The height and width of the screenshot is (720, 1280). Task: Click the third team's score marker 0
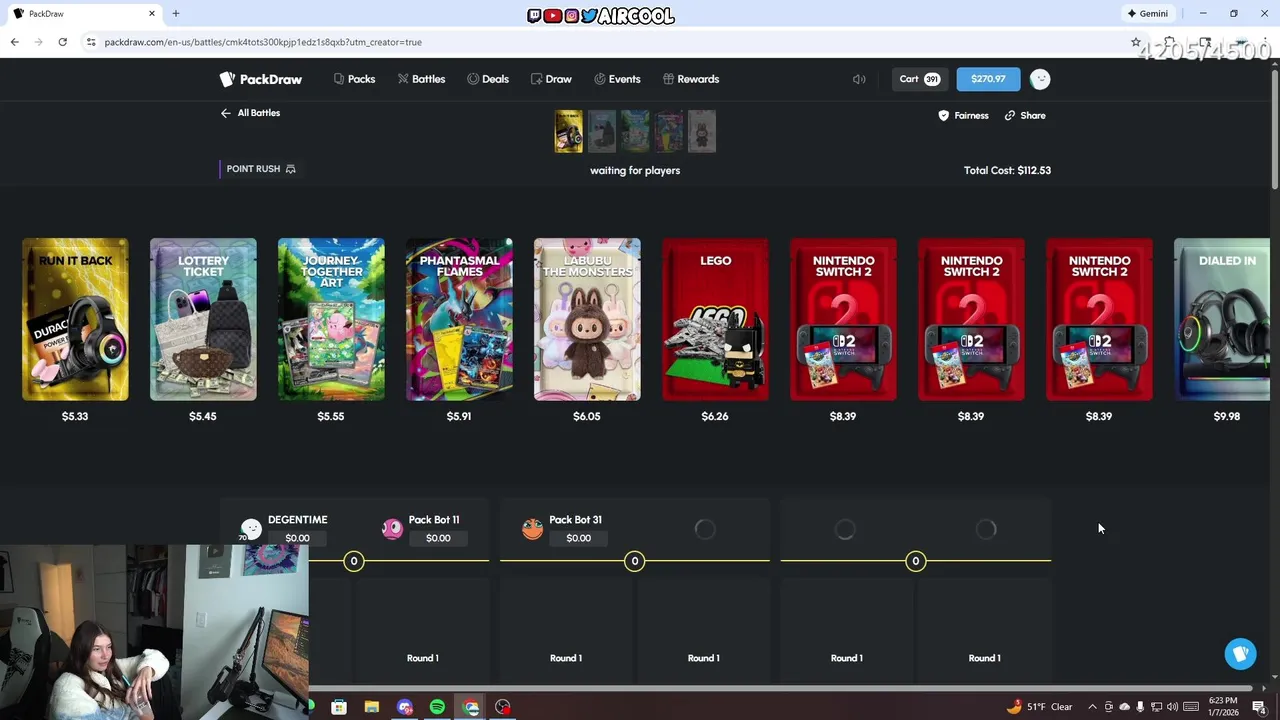pos(915,561)
